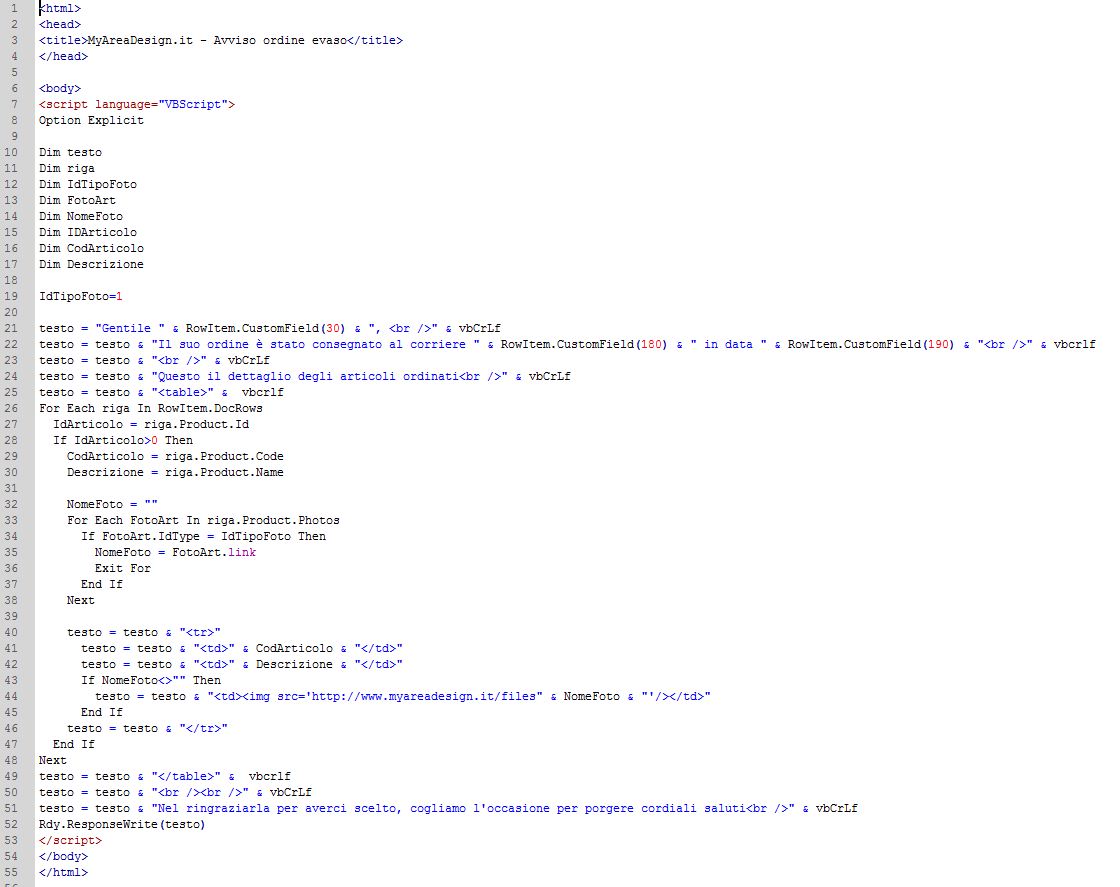Click the 'Questo il dettaglio degli articoli ordinati' string
This screenshot has width=1120, height=887.
(x=330, y=376)
